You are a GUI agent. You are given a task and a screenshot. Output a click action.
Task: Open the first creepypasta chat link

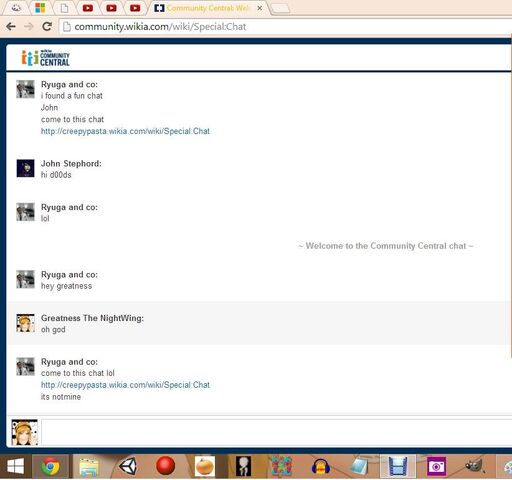[x=125, y=131]
